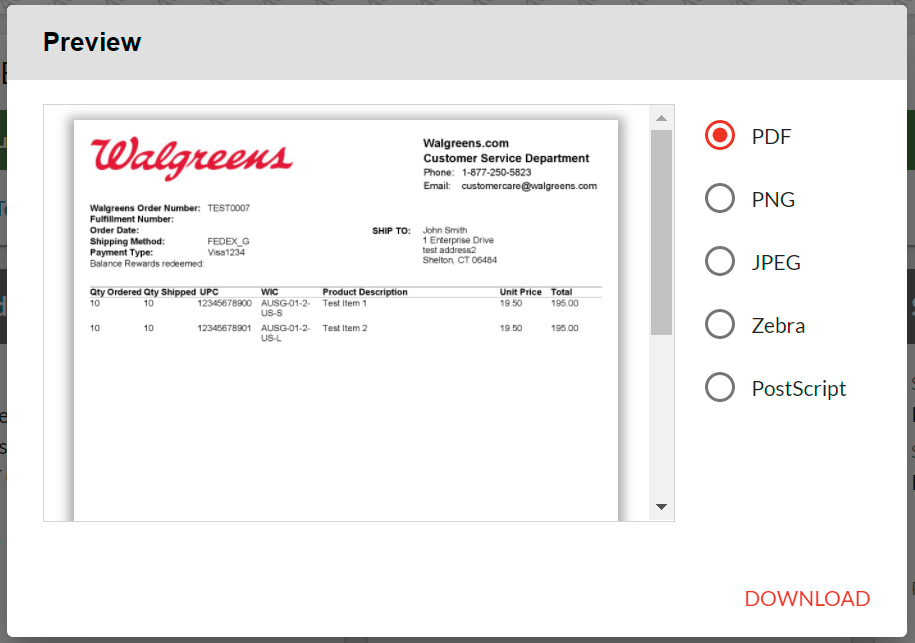
Task: Switch format to Zebra
Action: coord(720,325)
